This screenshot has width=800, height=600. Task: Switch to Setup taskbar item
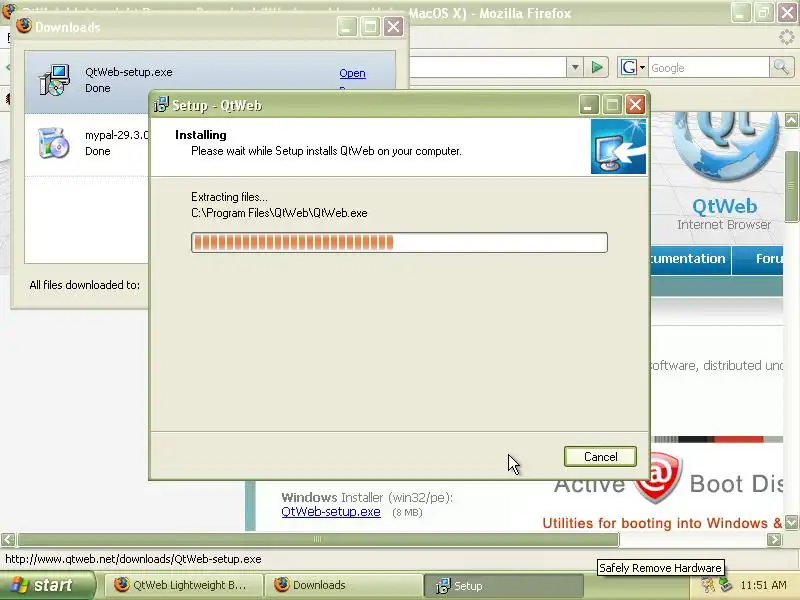pyautogui.click(x=504, y=586)
